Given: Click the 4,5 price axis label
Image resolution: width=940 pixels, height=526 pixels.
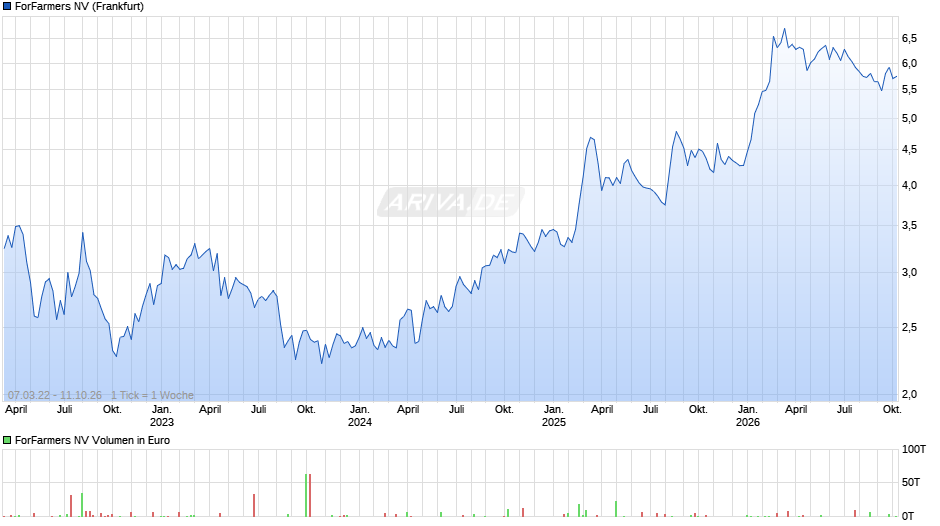Looking at the screenshot, I should tap(909, 150).
